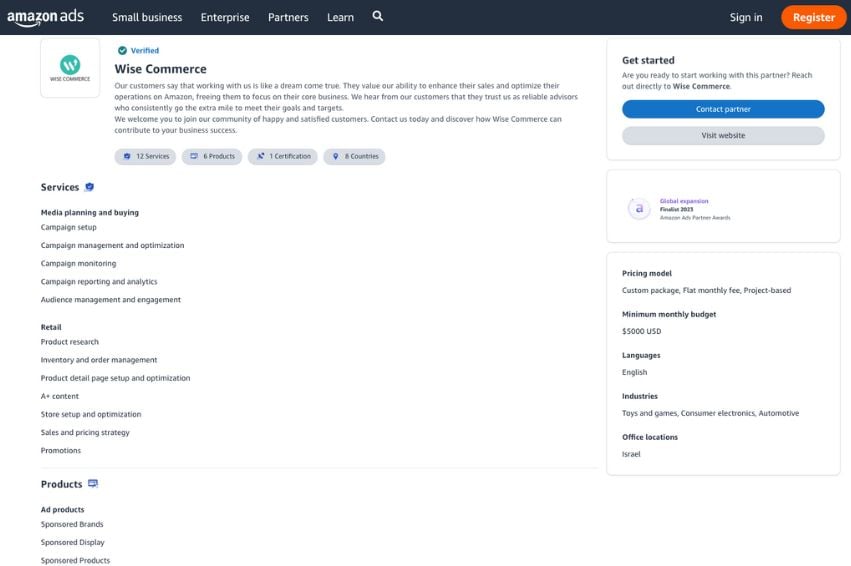Open the Partners menu
Viewport: 851px width, 566px height.
point(288,17)
